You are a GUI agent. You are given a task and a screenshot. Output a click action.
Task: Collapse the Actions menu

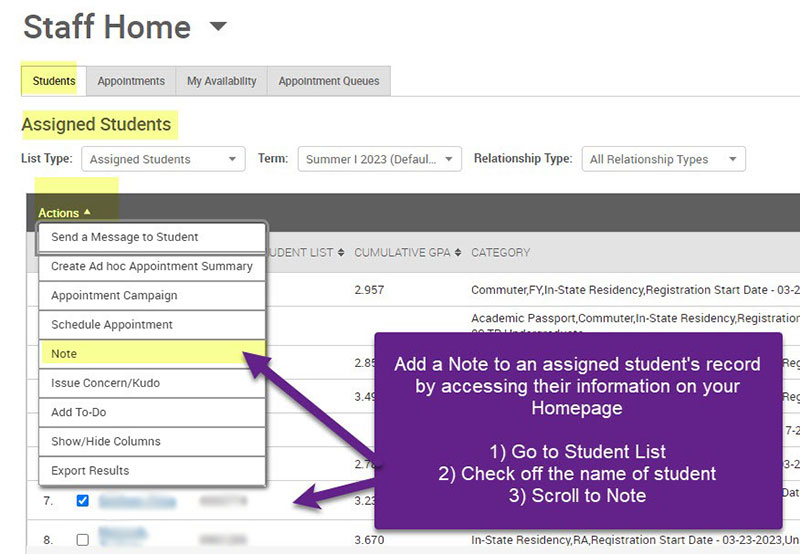click(64, 213)
